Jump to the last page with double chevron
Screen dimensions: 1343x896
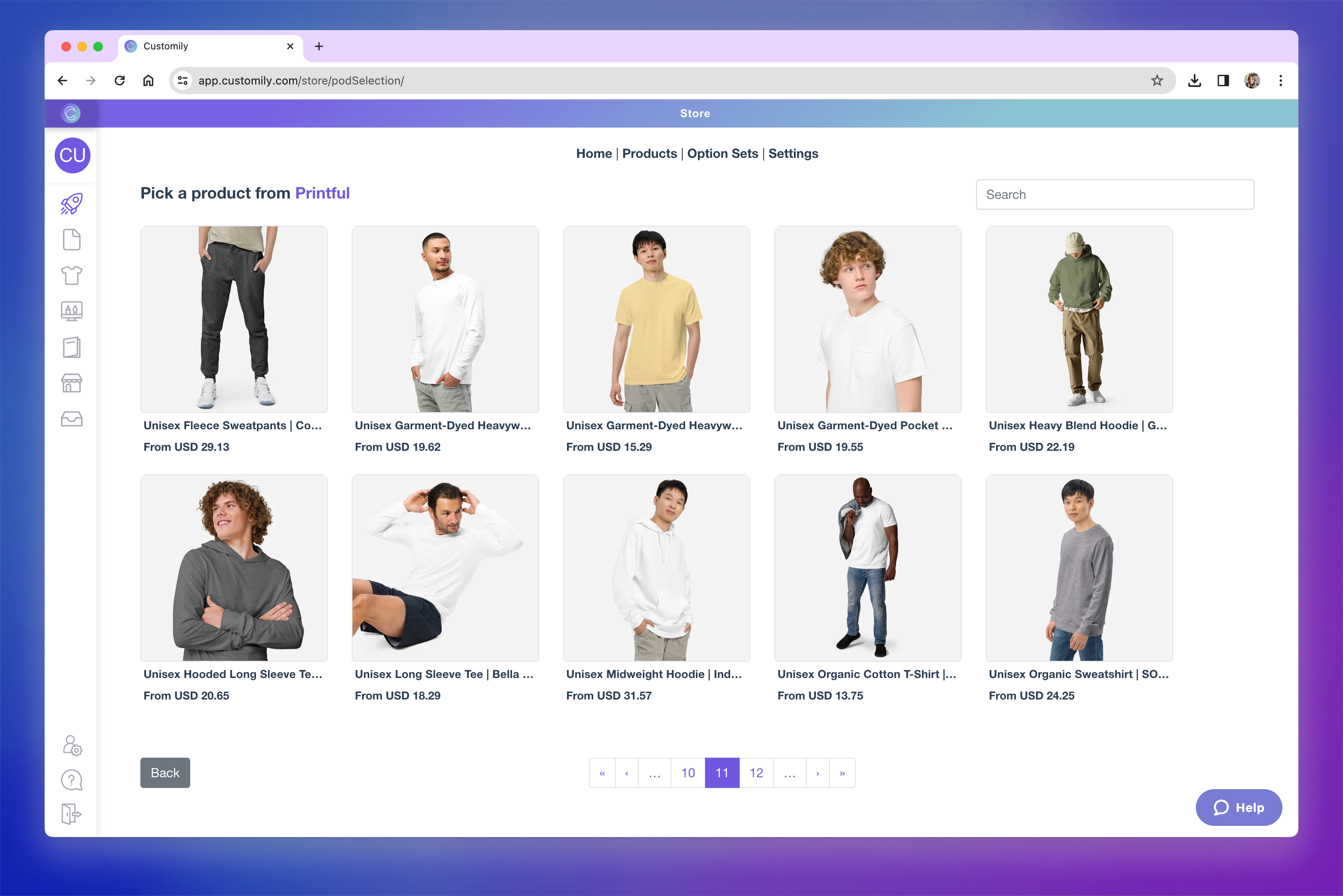coord(842,772)
